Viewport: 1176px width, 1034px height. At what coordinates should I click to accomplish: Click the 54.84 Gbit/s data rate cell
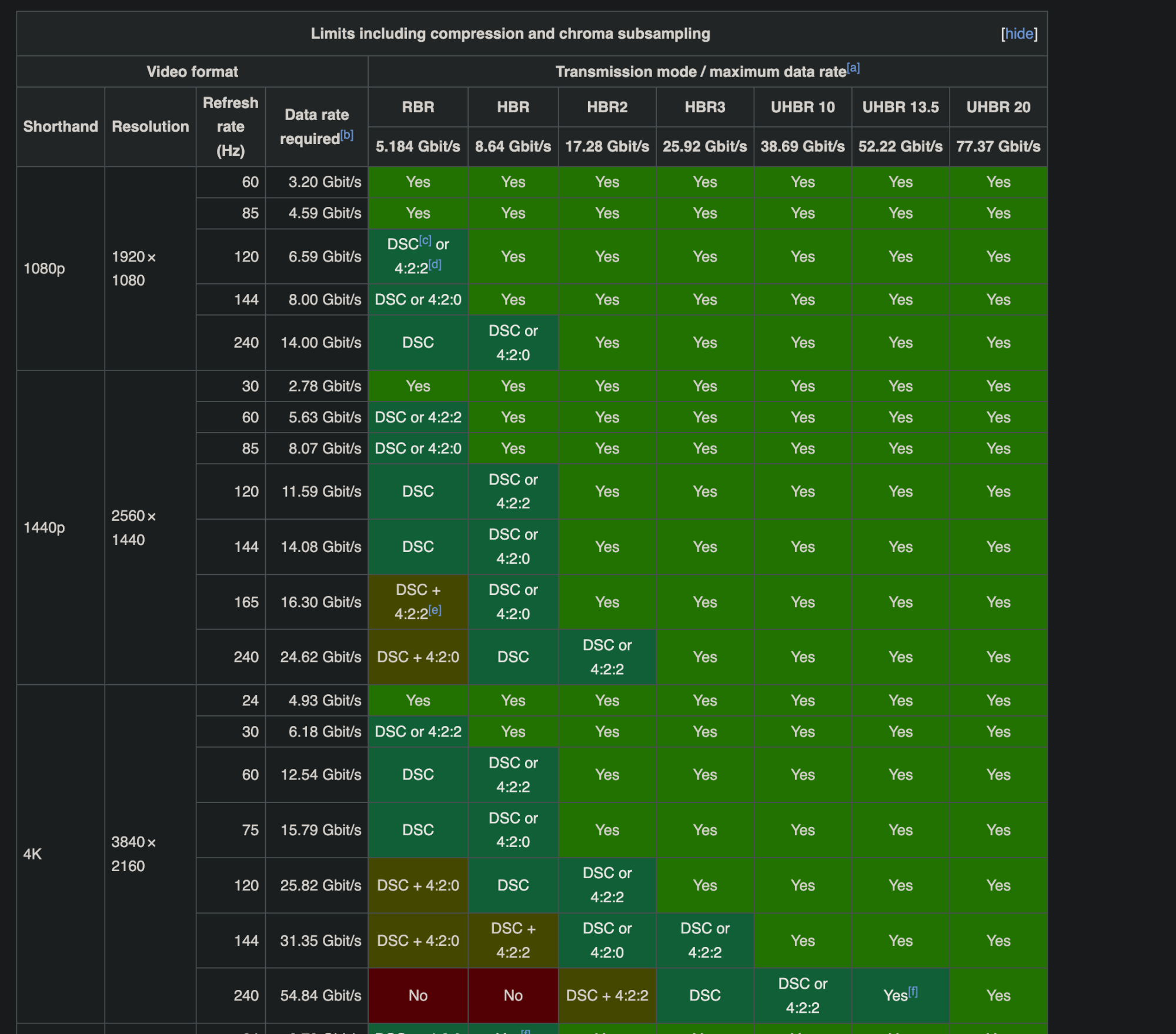tap(317, 996)
